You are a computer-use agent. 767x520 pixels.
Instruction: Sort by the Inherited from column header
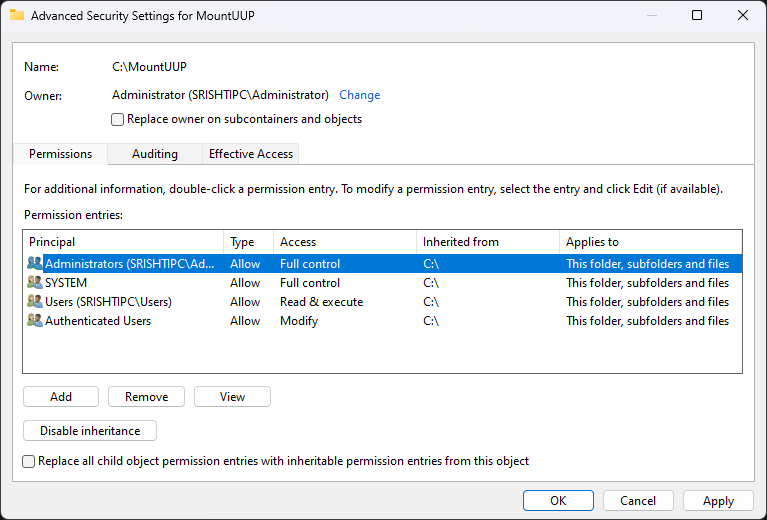point(486,242)
